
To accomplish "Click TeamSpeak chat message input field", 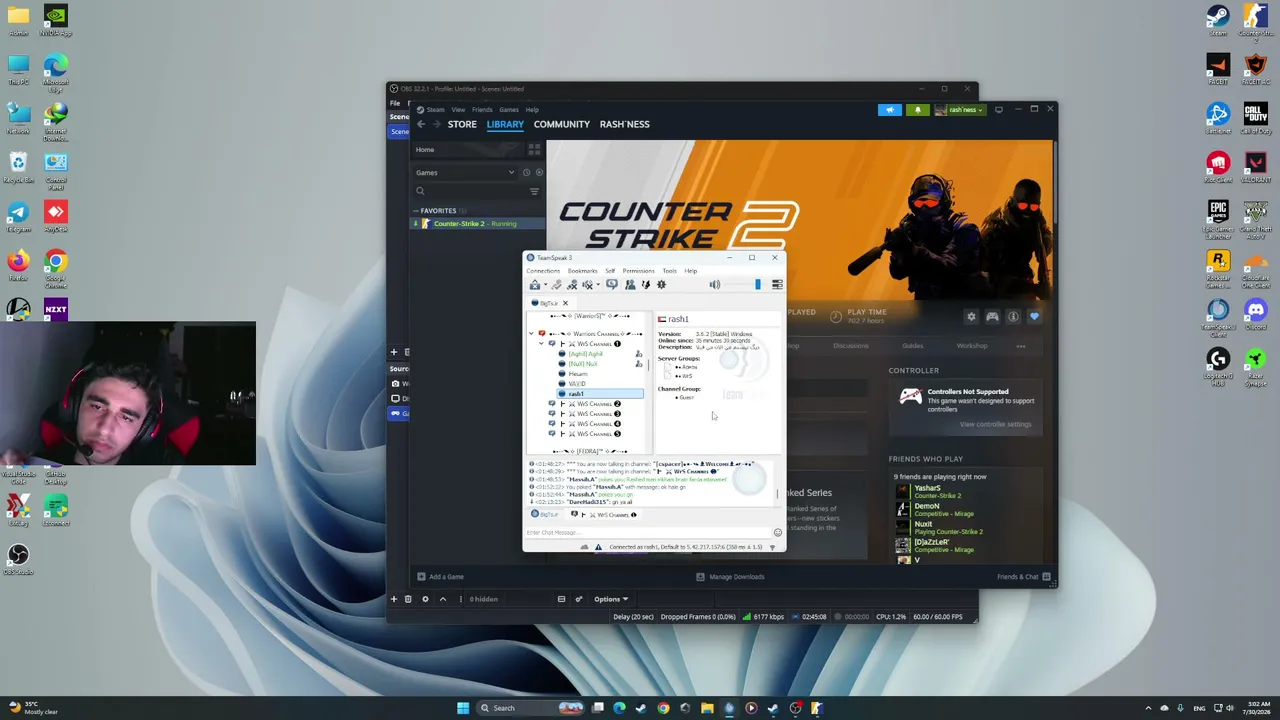I will (x=647, y=532).
